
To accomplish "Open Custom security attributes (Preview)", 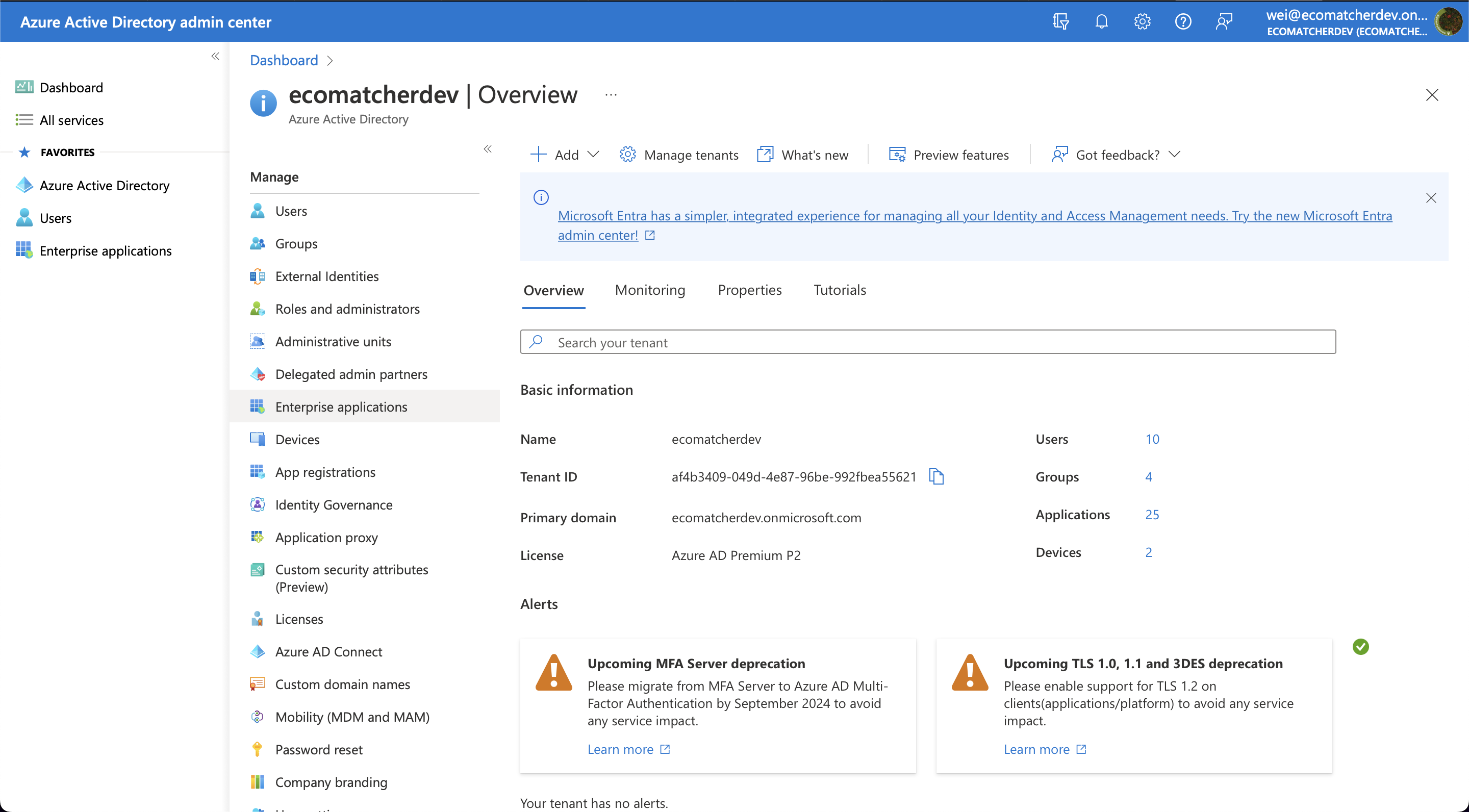I will [x=365, y=578].
